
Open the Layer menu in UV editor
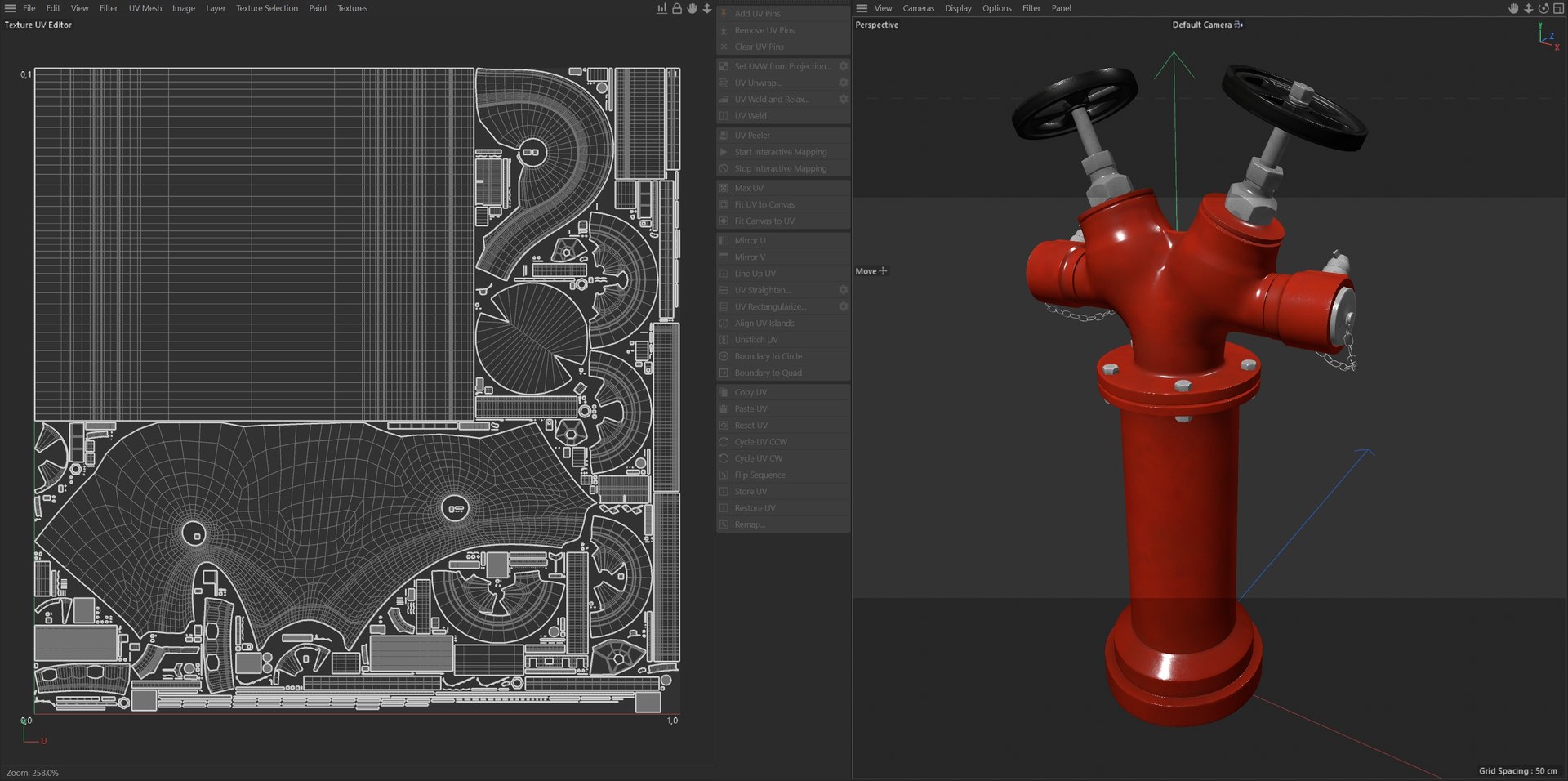point(216,8)
